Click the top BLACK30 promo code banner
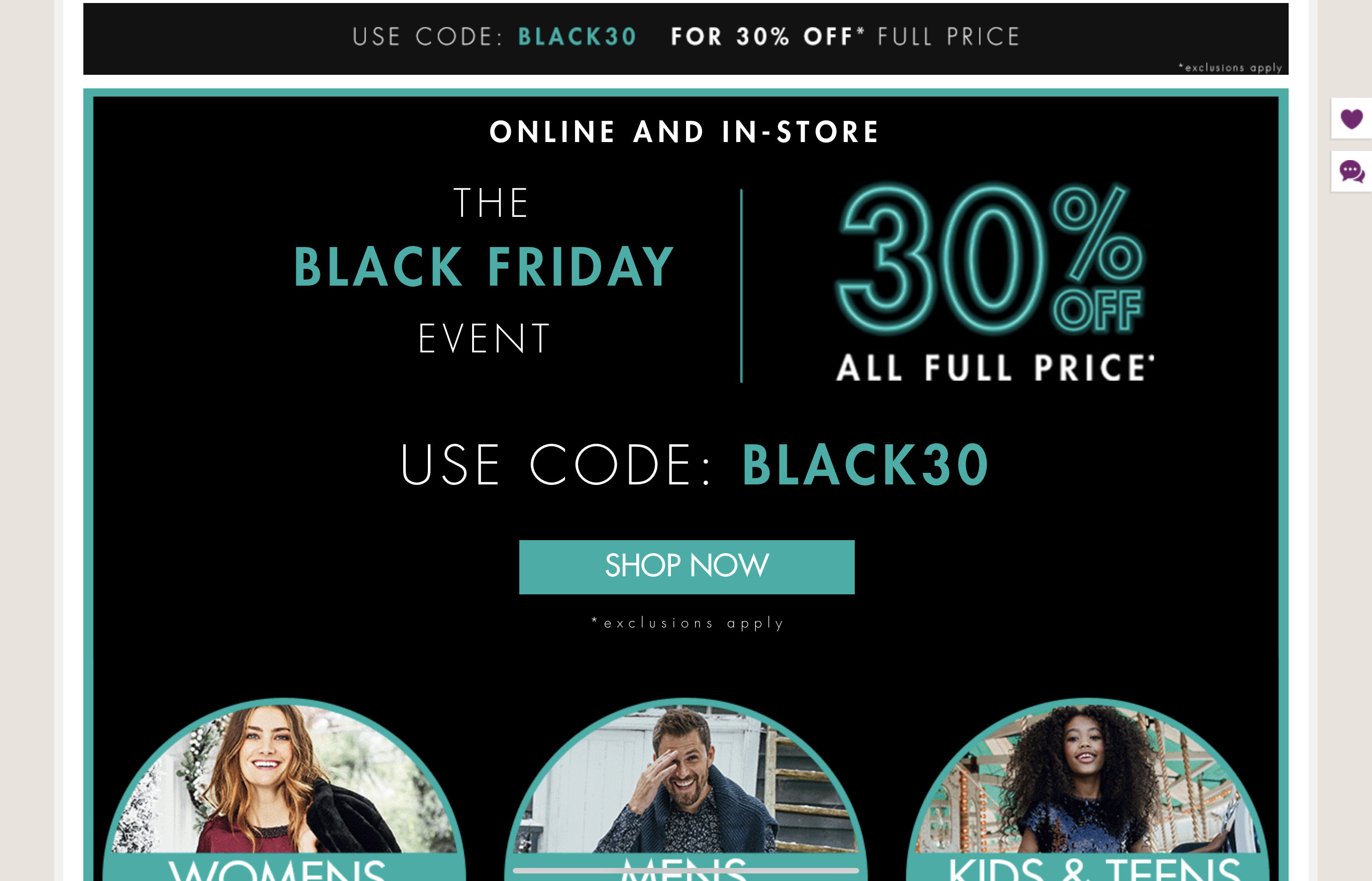 [x=685, y=38]
